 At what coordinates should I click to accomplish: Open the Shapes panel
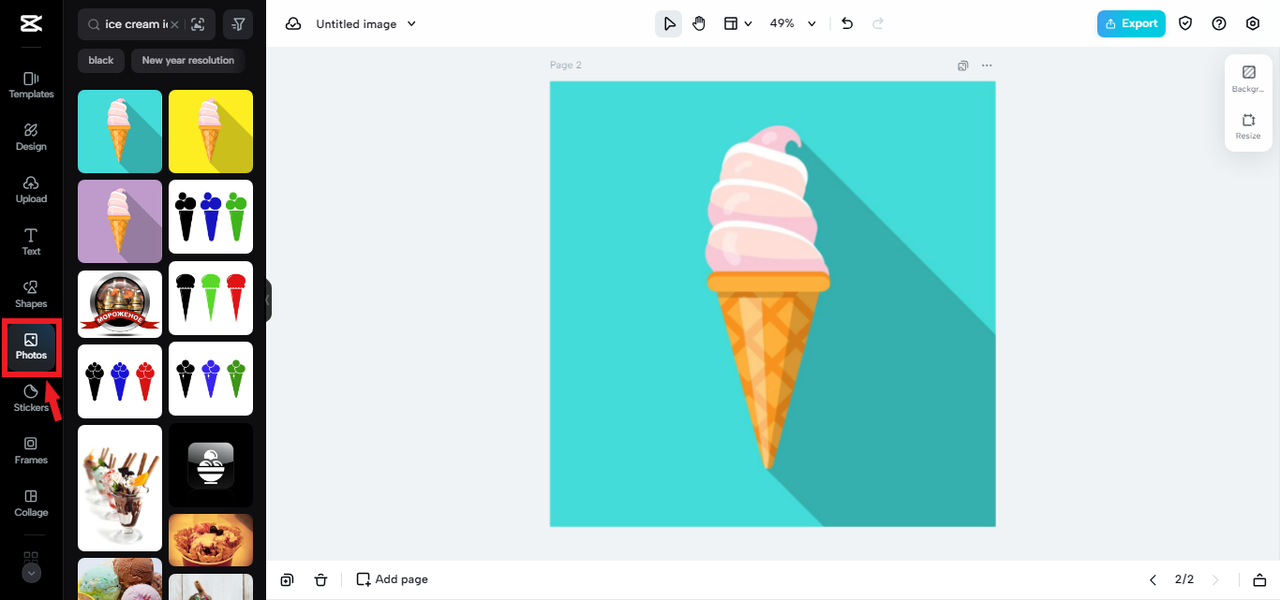coord(31,294)
